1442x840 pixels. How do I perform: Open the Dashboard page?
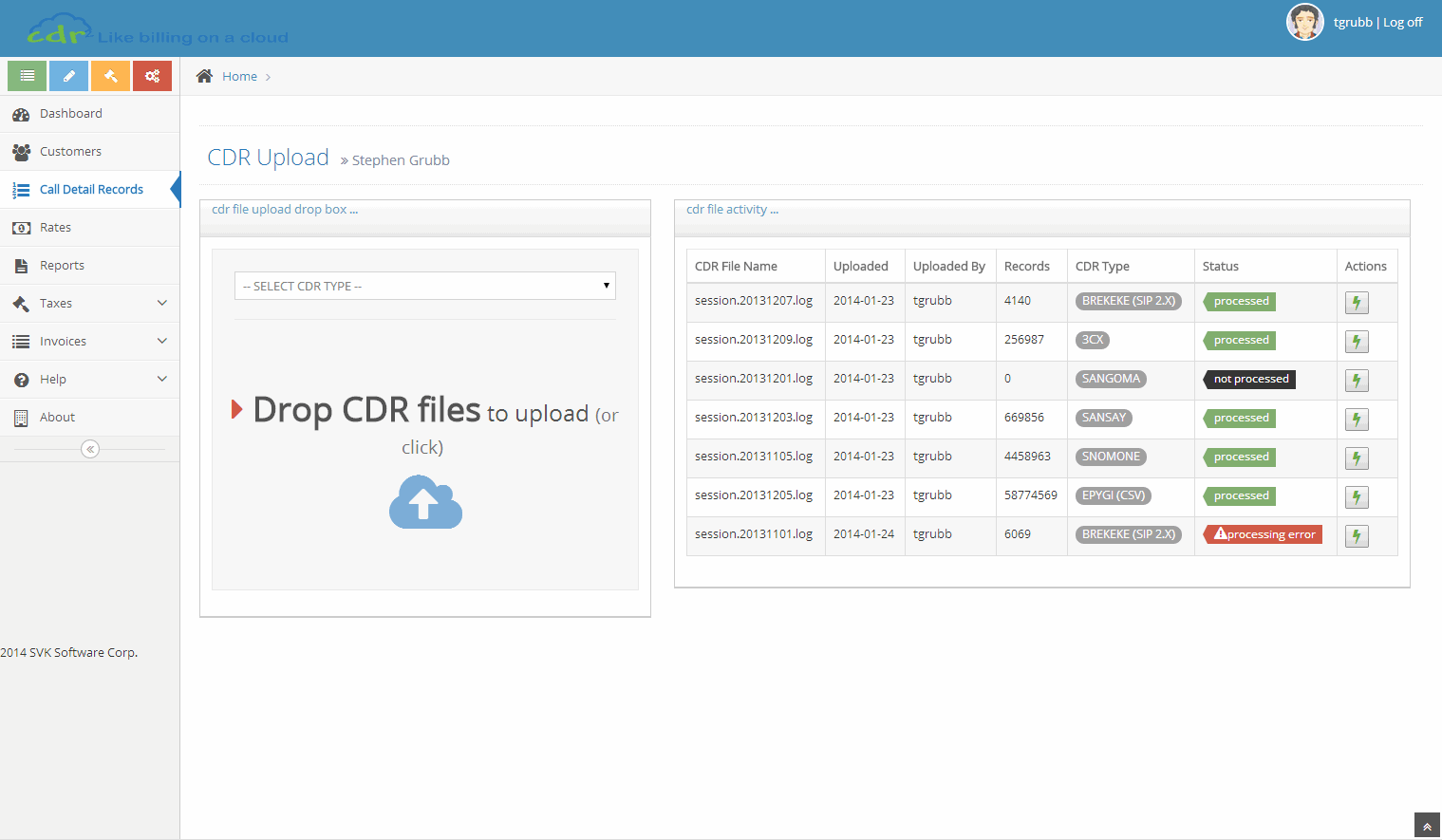[x=70, y=113]
